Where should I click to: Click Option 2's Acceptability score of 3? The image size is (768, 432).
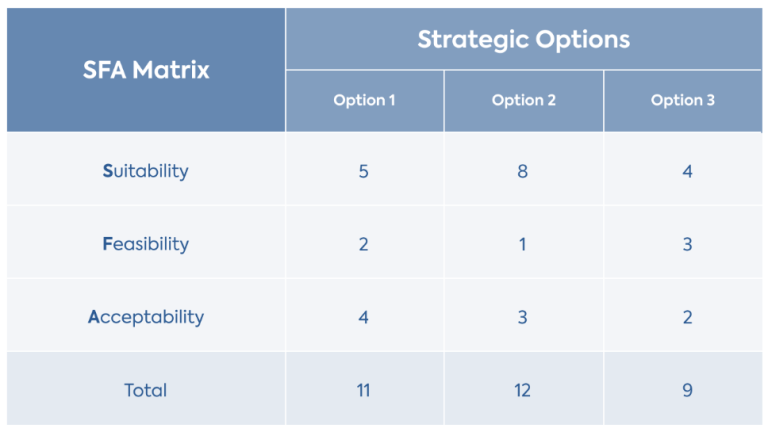tap(523, 317)
